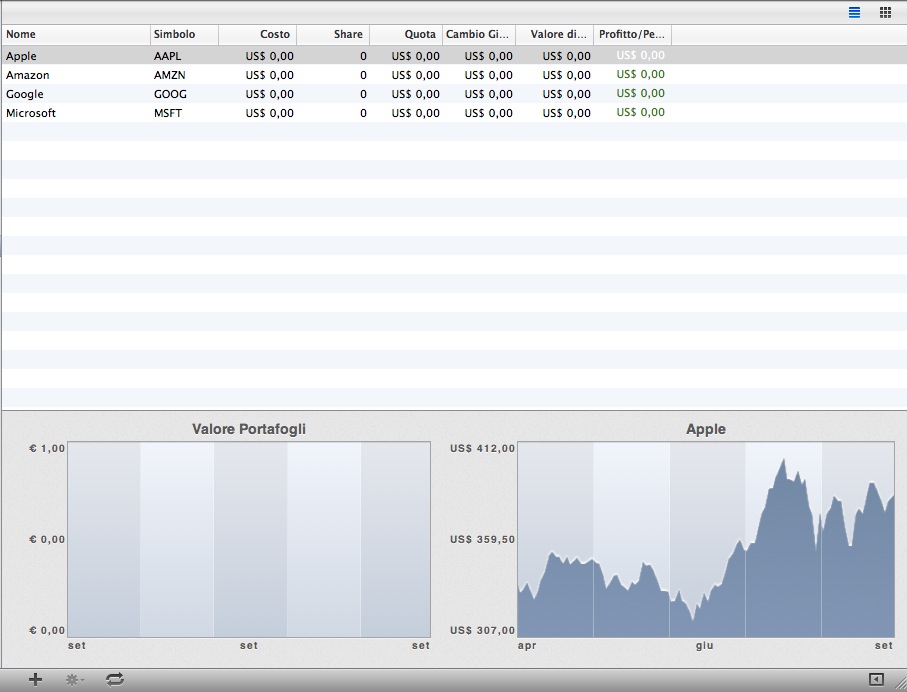907x692 pixels.
Task: Select the Apple row
Action: 454,56
